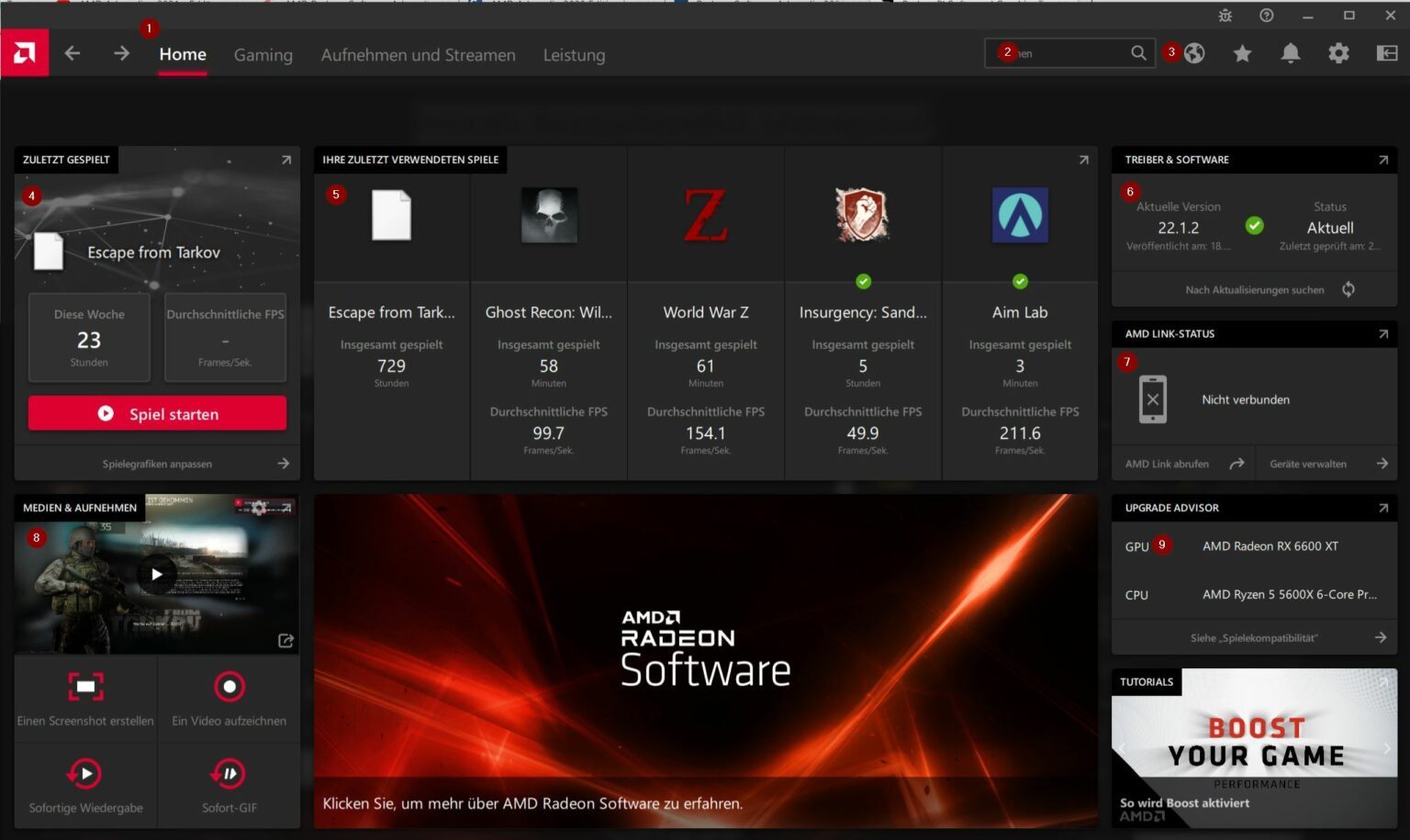The image size is (1410, 840).
Task: Select 'Einen Screenshot erstellen' icon
Action: [x=85, y=687]
